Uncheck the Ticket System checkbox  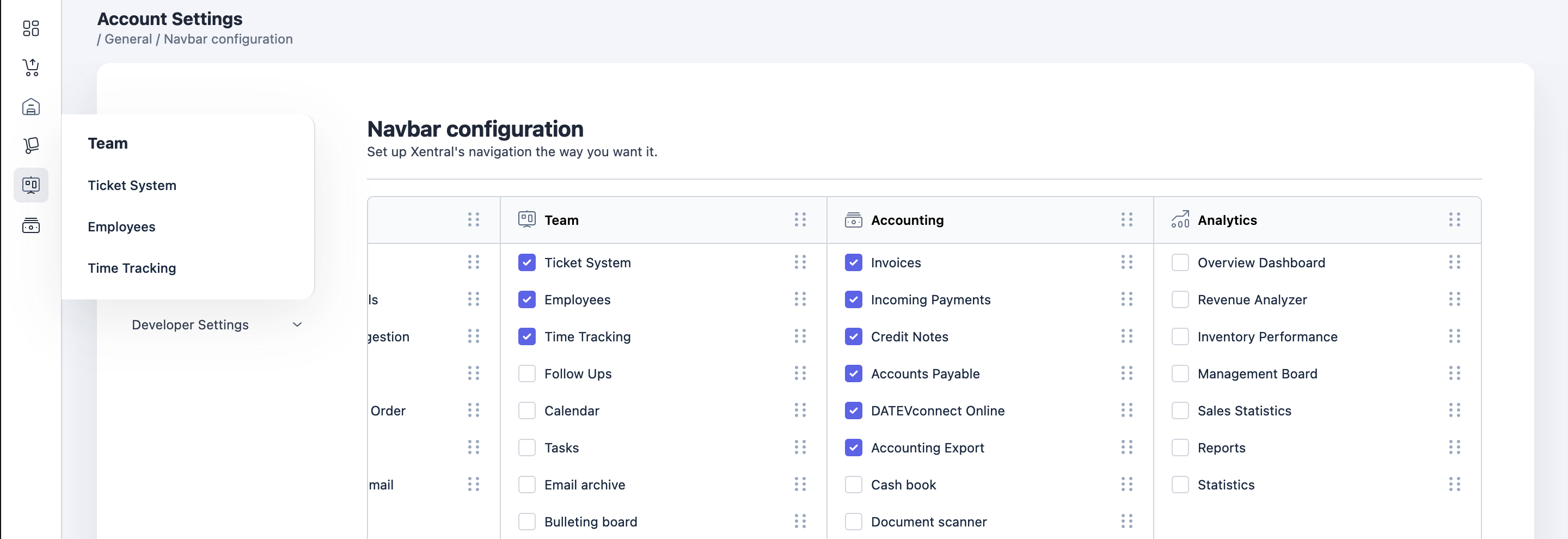[526, 262]
